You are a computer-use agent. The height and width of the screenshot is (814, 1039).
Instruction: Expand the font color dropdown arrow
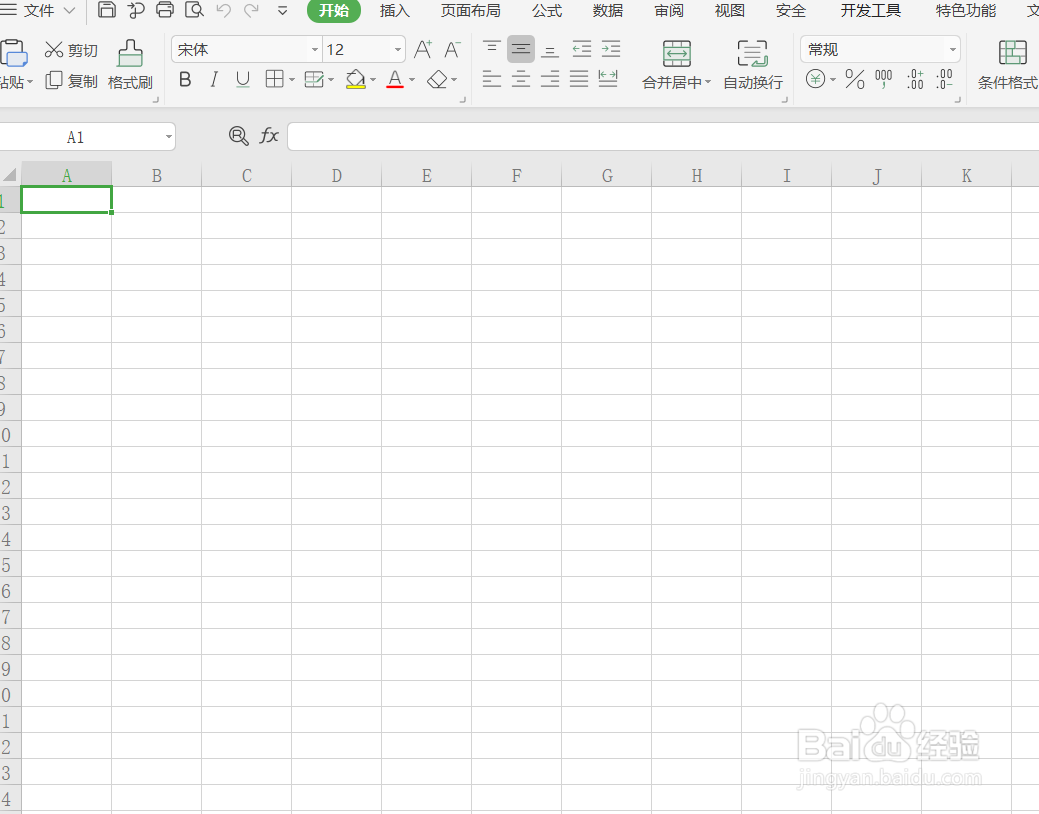[x=411, y=80]
